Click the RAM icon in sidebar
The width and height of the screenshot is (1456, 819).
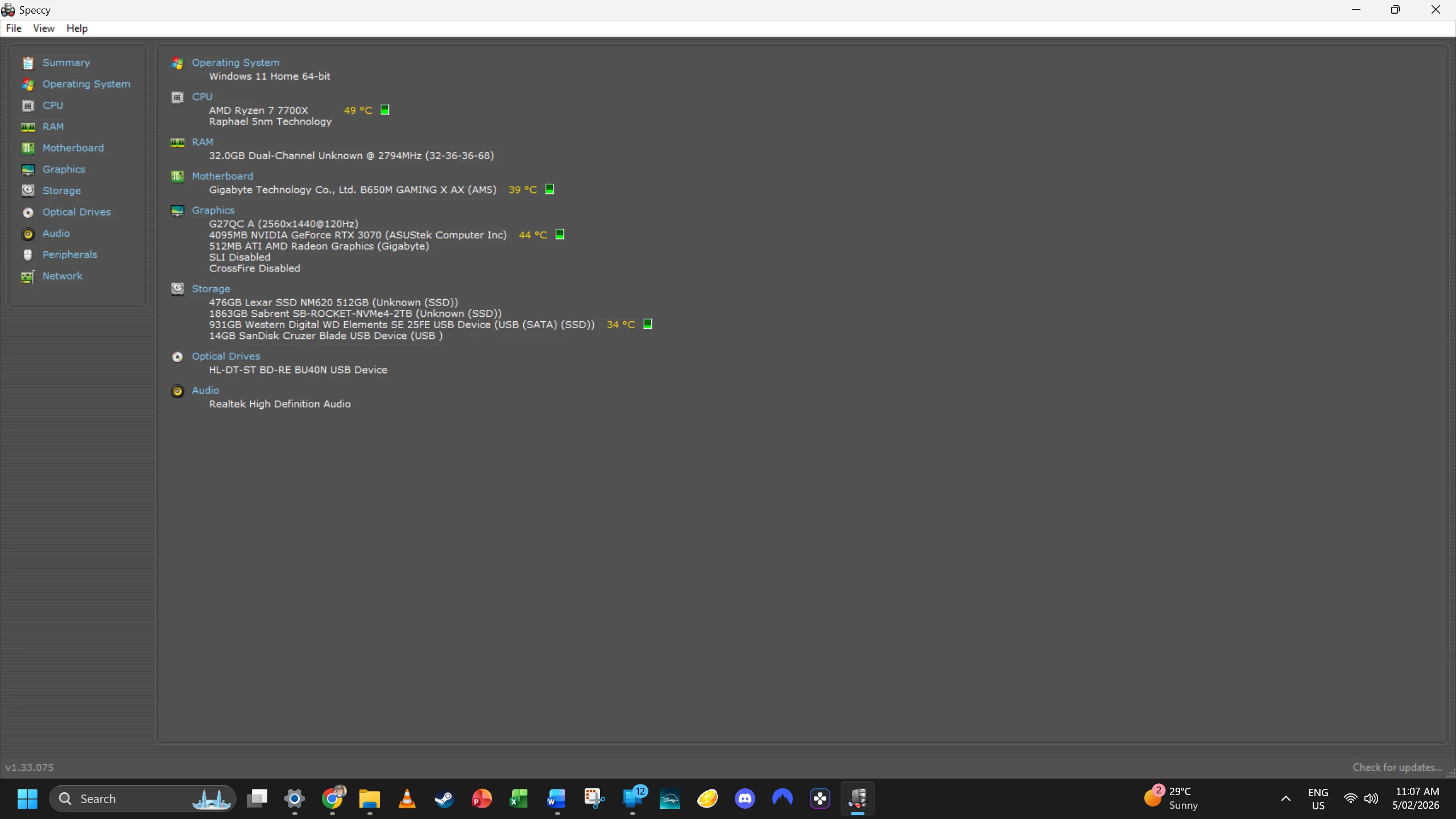[x=28, y=127]
